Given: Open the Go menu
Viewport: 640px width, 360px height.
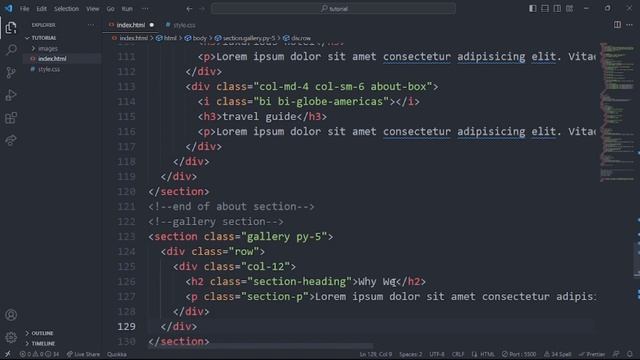Looking at the screenshot, I should pos(110,9).
